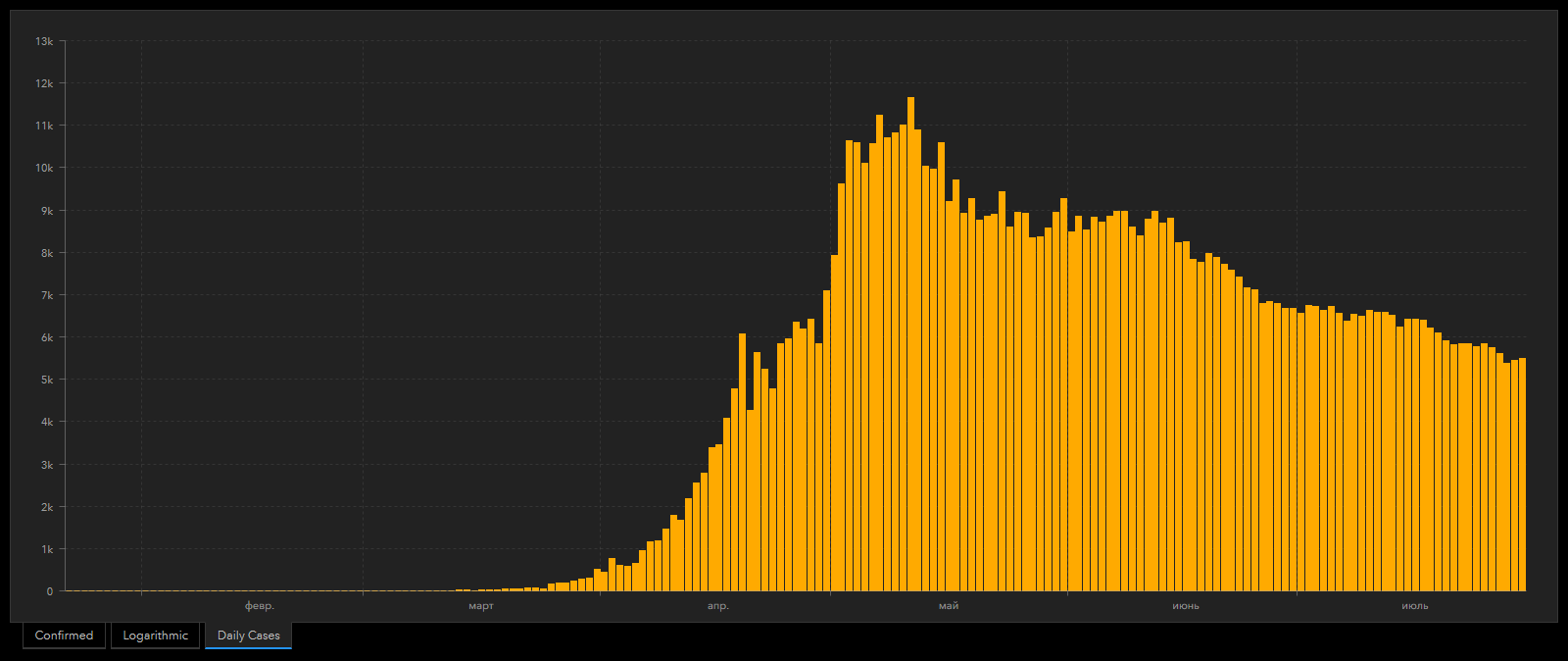Click the 11k y-axis label
1568x661 pixels.
[44, 126]
